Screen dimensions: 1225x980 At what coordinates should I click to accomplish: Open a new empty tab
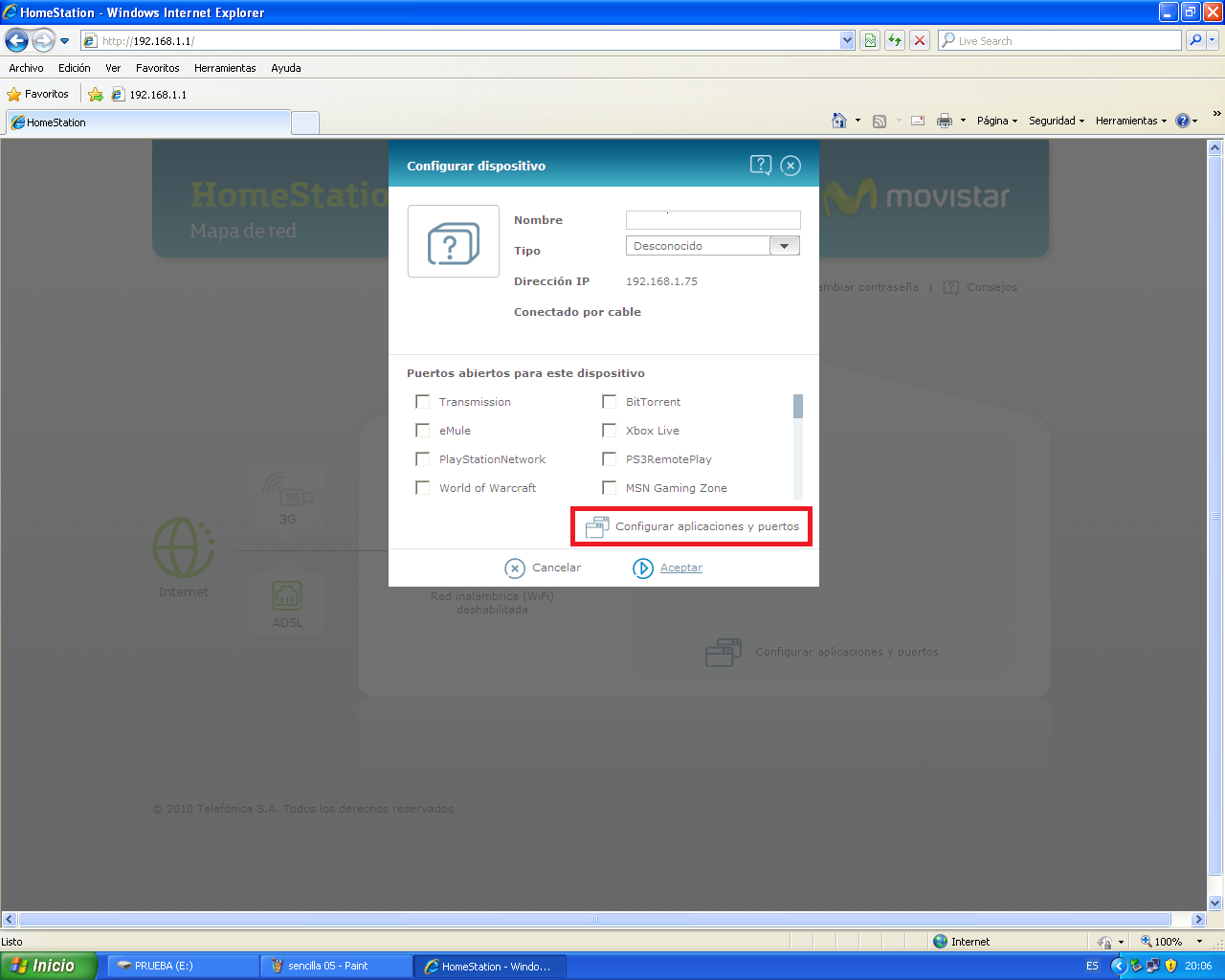(304, 122)
